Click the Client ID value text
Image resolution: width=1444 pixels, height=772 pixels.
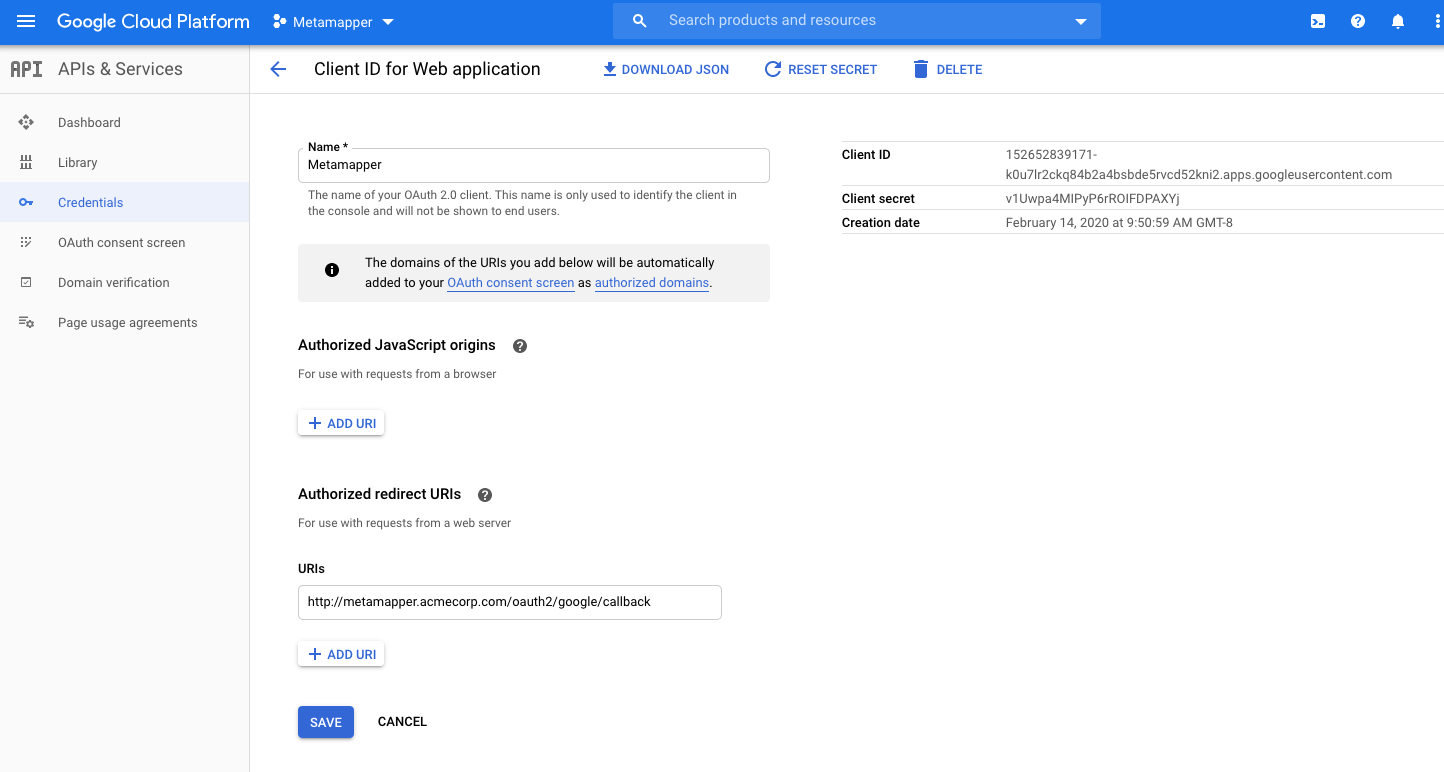pos(1199,165)
